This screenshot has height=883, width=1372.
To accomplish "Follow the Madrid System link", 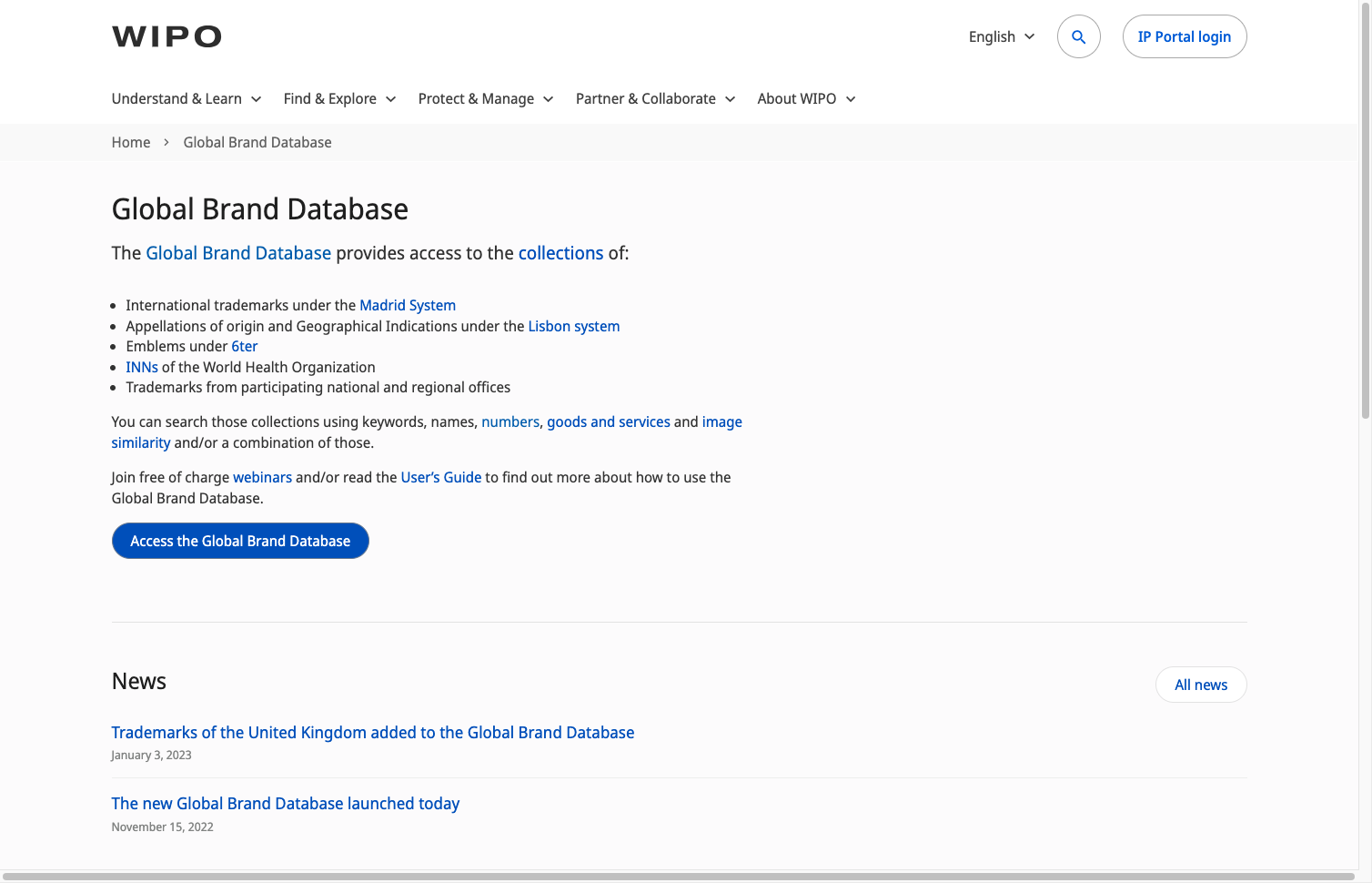I will point(408,305).
